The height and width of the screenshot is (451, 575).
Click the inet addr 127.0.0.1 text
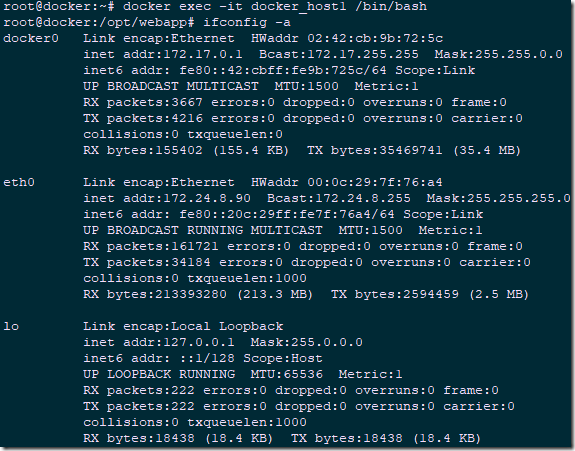tap(159, 342)
